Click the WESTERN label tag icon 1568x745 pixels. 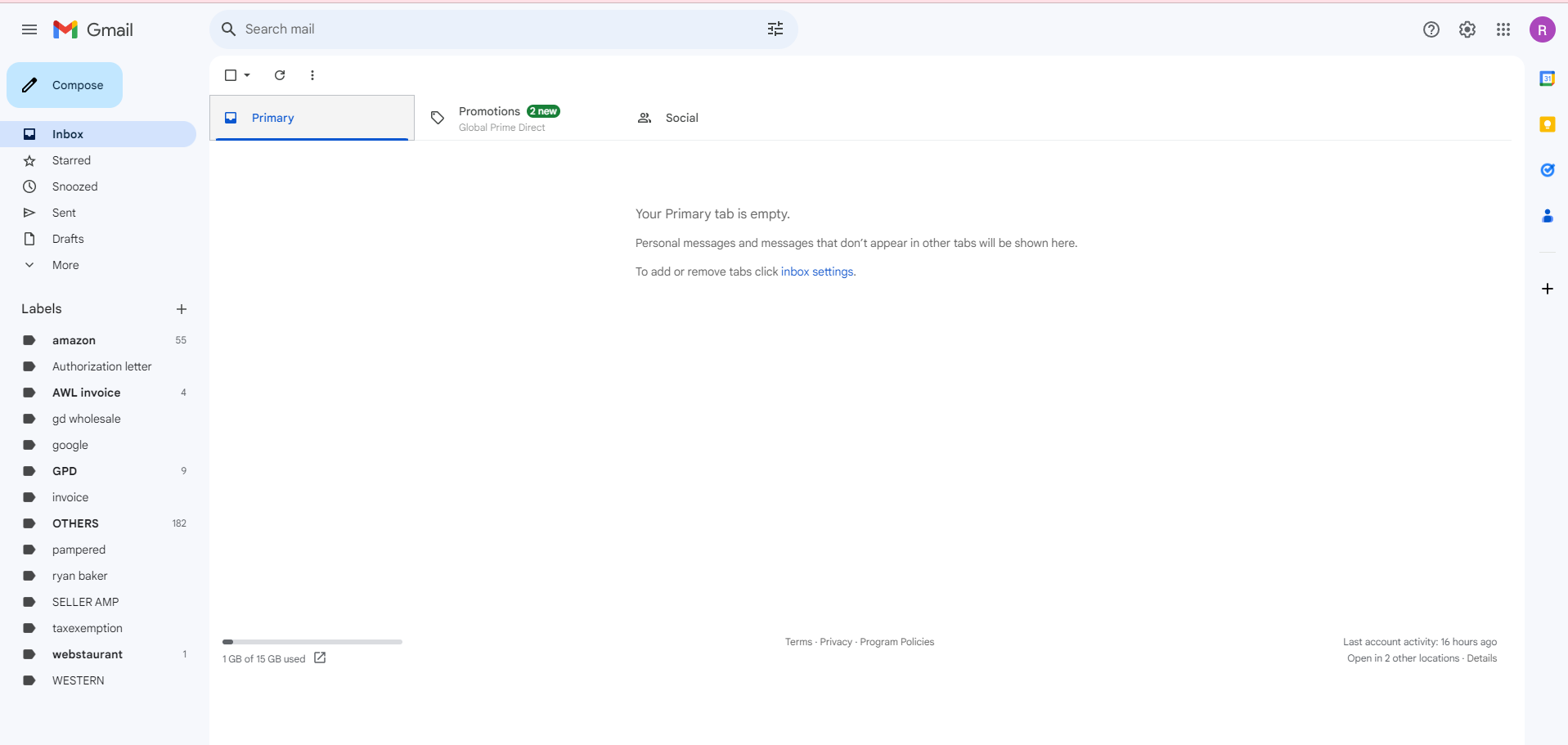(29, 680)
